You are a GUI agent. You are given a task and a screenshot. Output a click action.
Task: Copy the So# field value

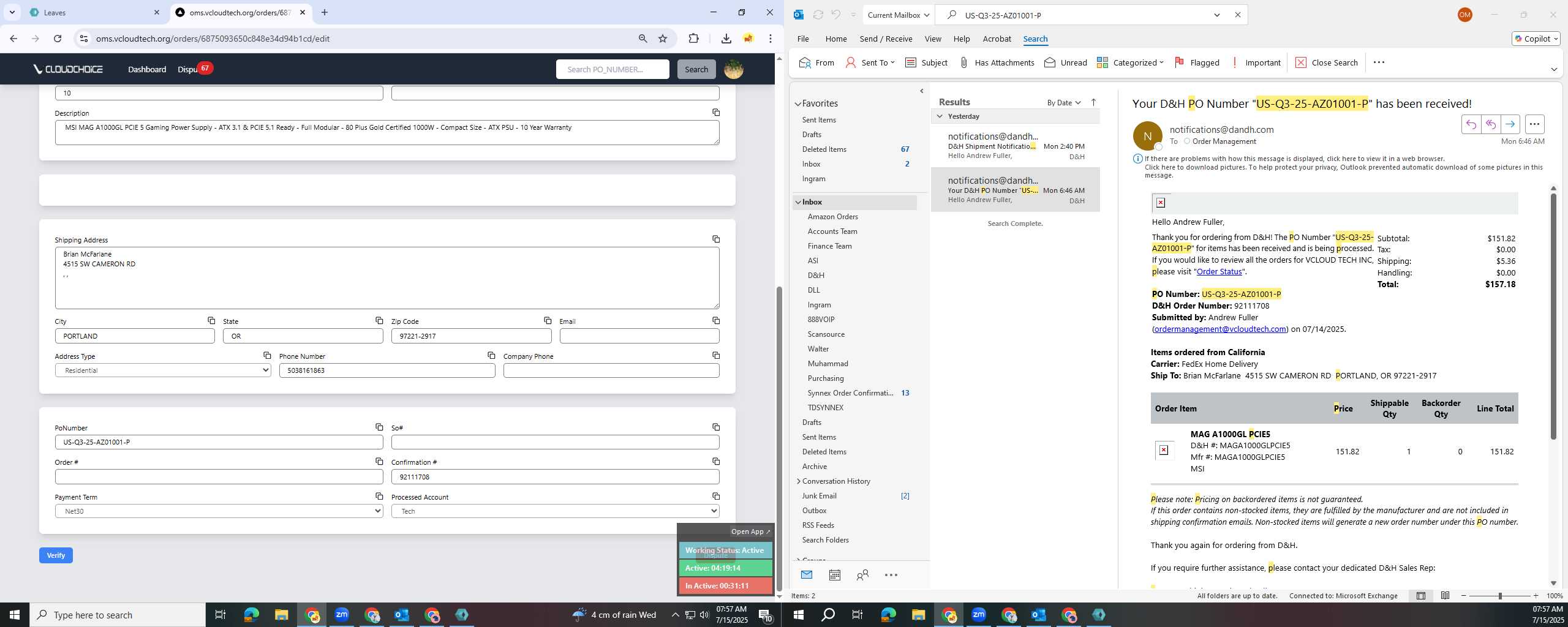715,427
